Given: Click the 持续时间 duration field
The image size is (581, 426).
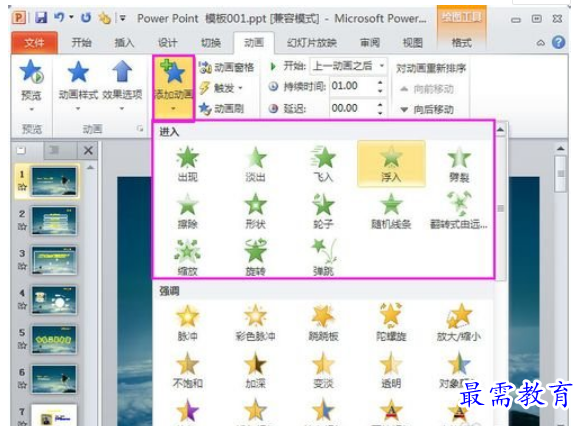Looking at the screenshot, I should tap(352, 86).
